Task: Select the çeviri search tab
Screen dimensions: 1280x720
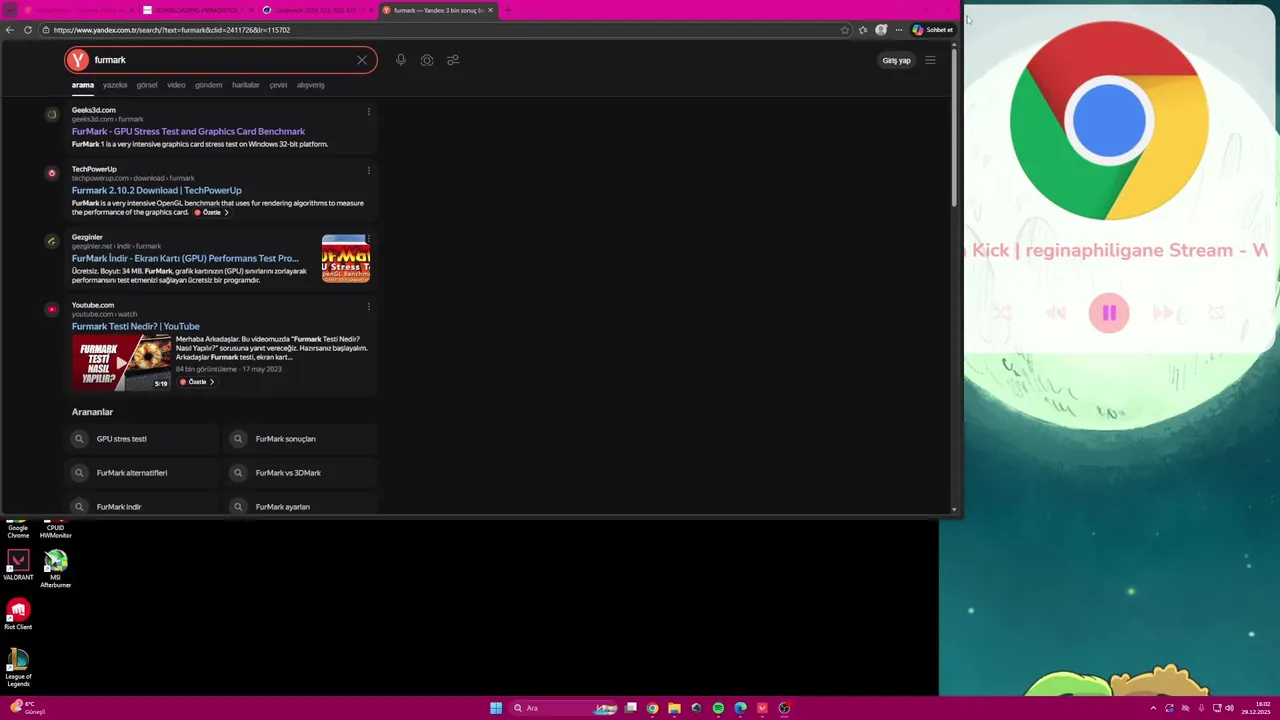Action: coord(278,85)
